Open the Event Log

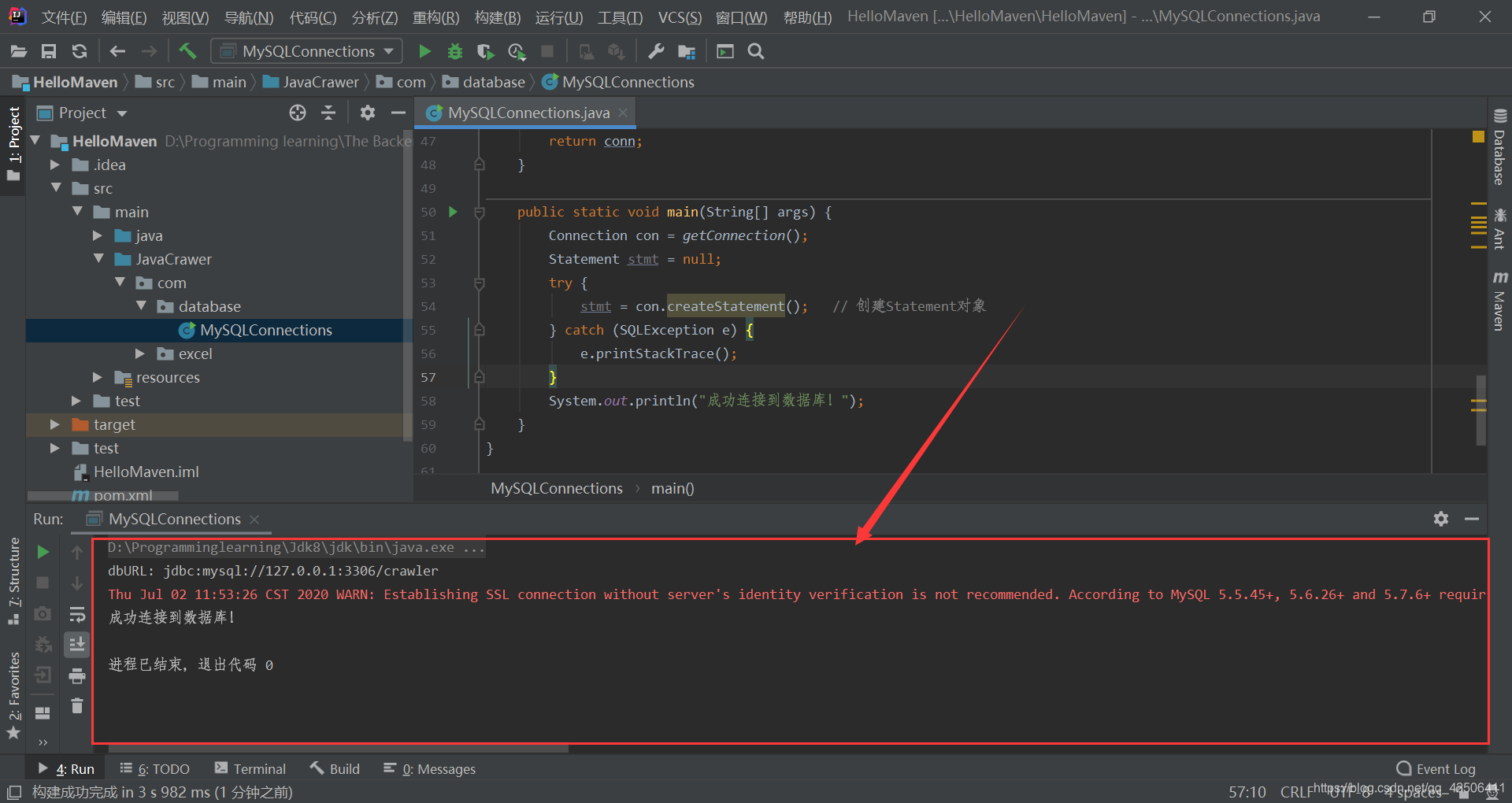[1436, 769]
